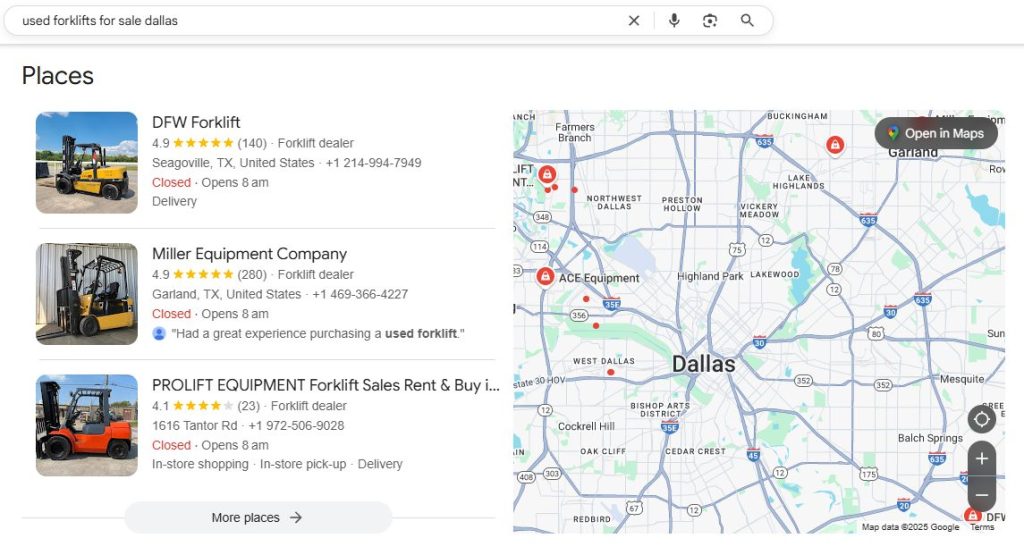Select the red pin near Garland on map

(835, 145)
